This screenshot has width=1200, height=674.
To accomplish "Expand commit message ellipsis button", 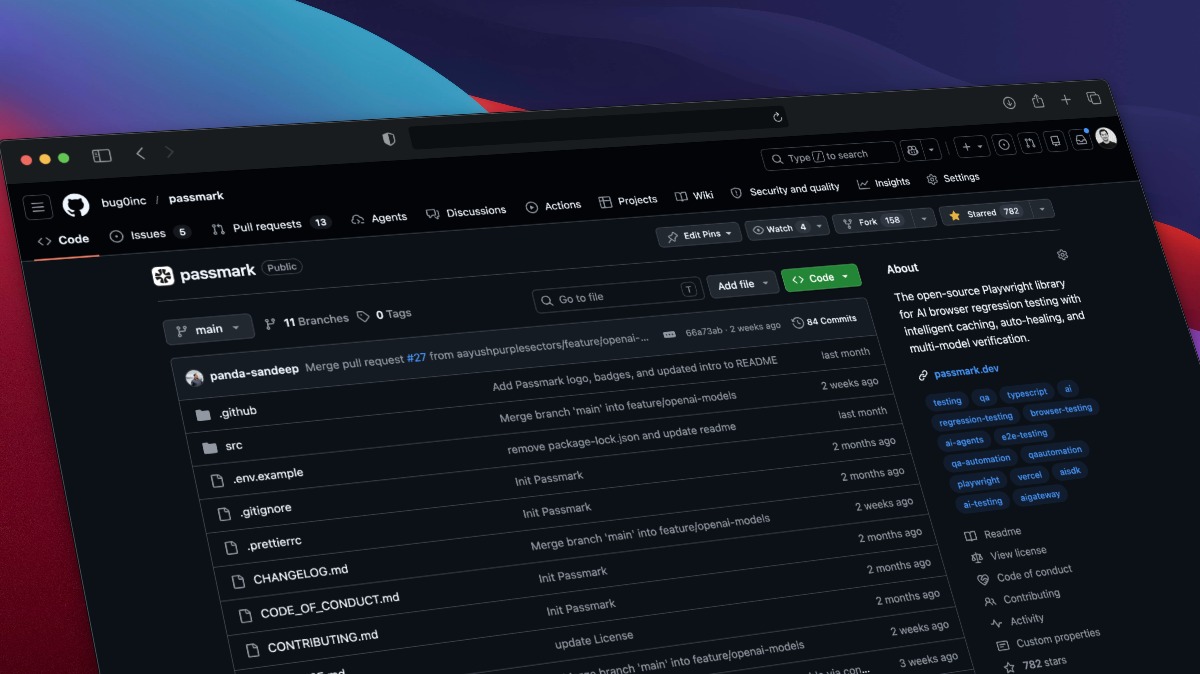I will click(669, 334).
